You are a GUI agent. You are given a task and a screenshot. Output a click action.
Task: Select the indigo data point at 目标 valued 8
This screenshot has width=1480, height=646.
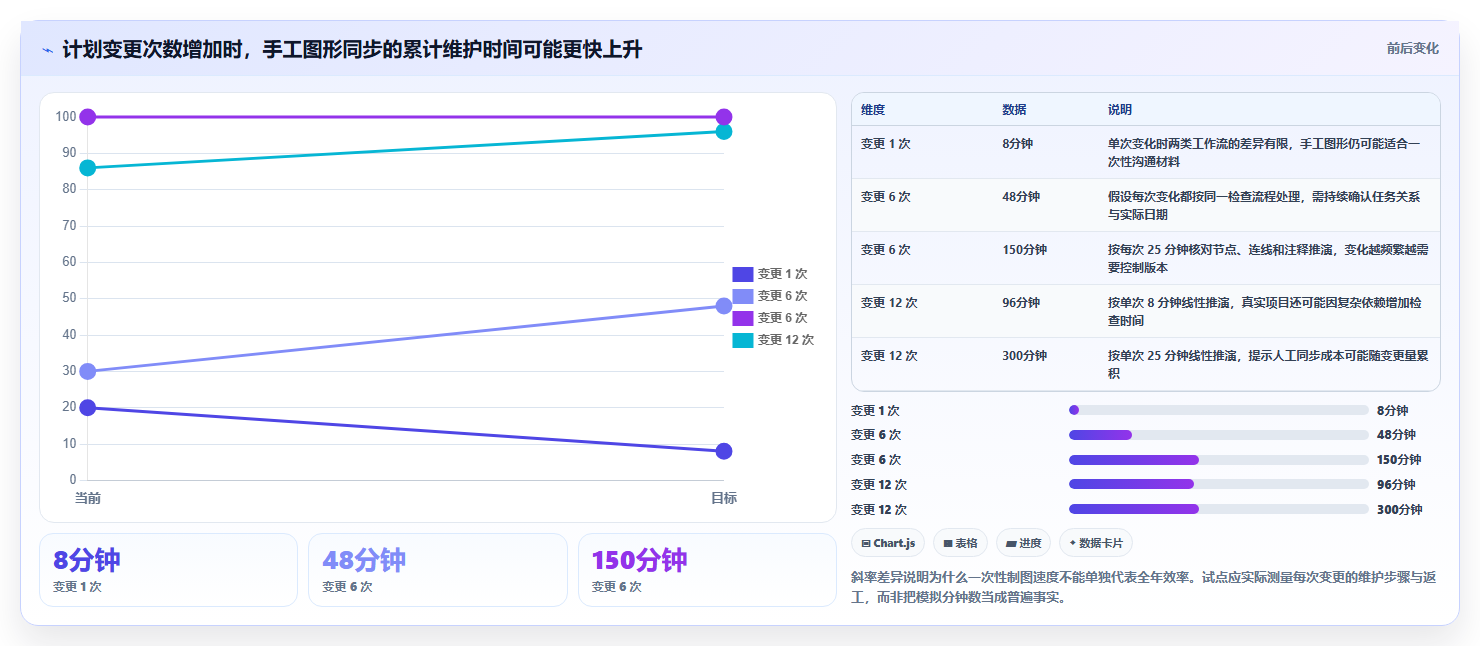click(x=724, y=451)
